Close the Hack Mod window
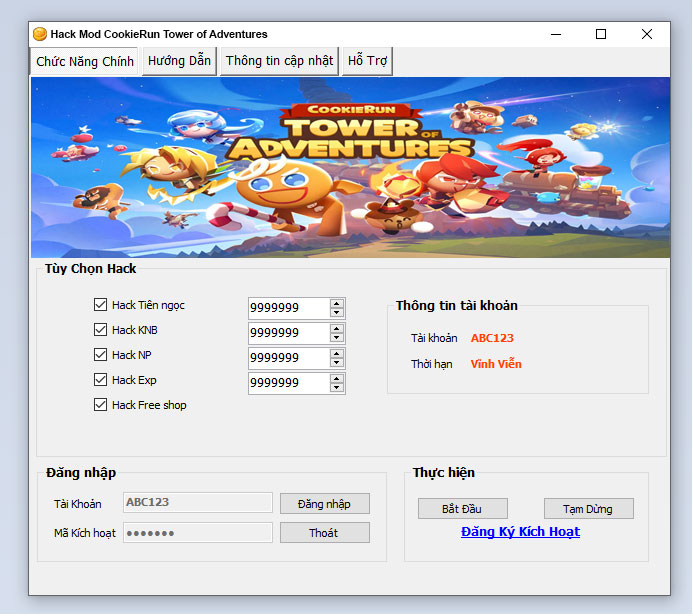693x616 pixels. tap(647, 34)
